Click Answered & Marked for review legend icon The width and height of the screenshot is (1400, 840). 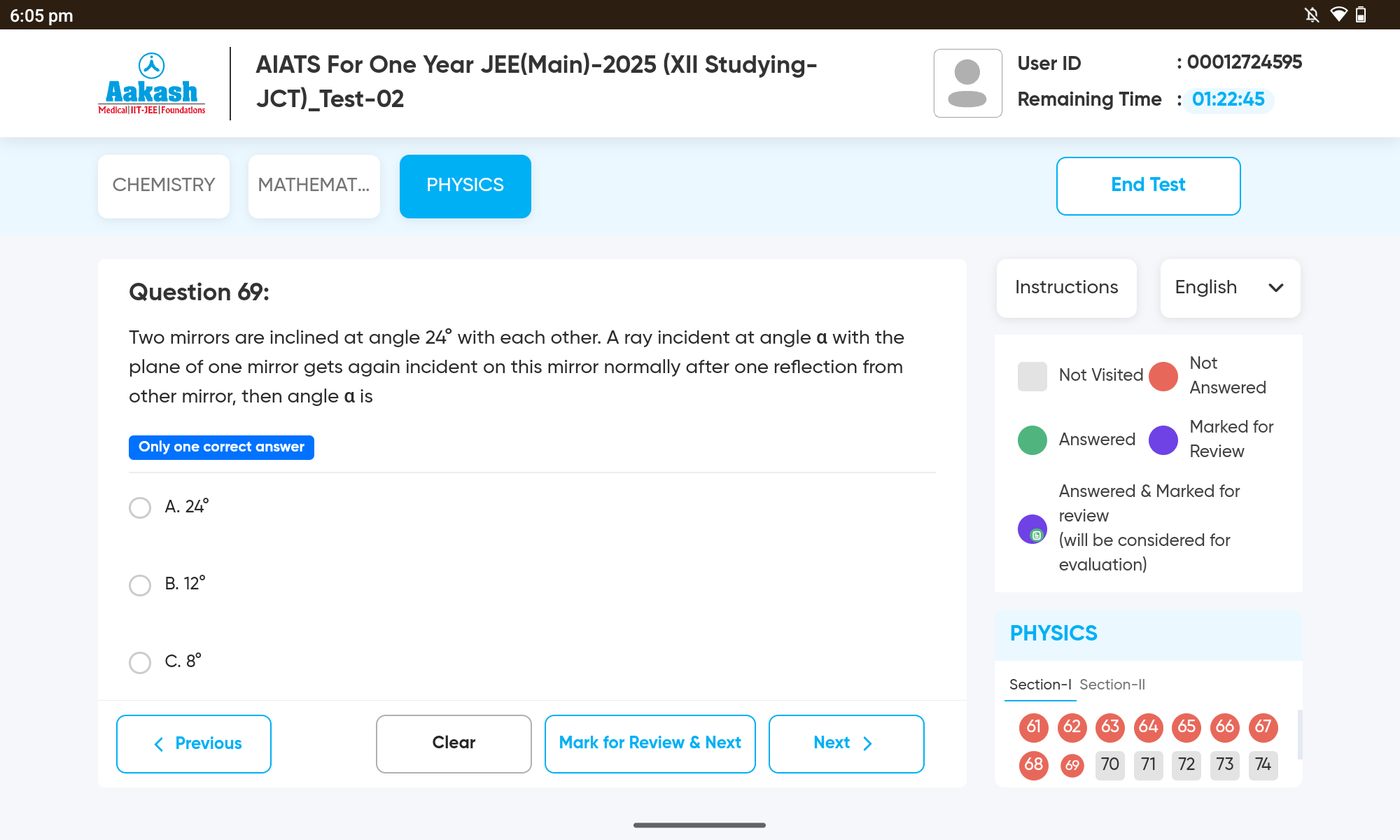1032,528
